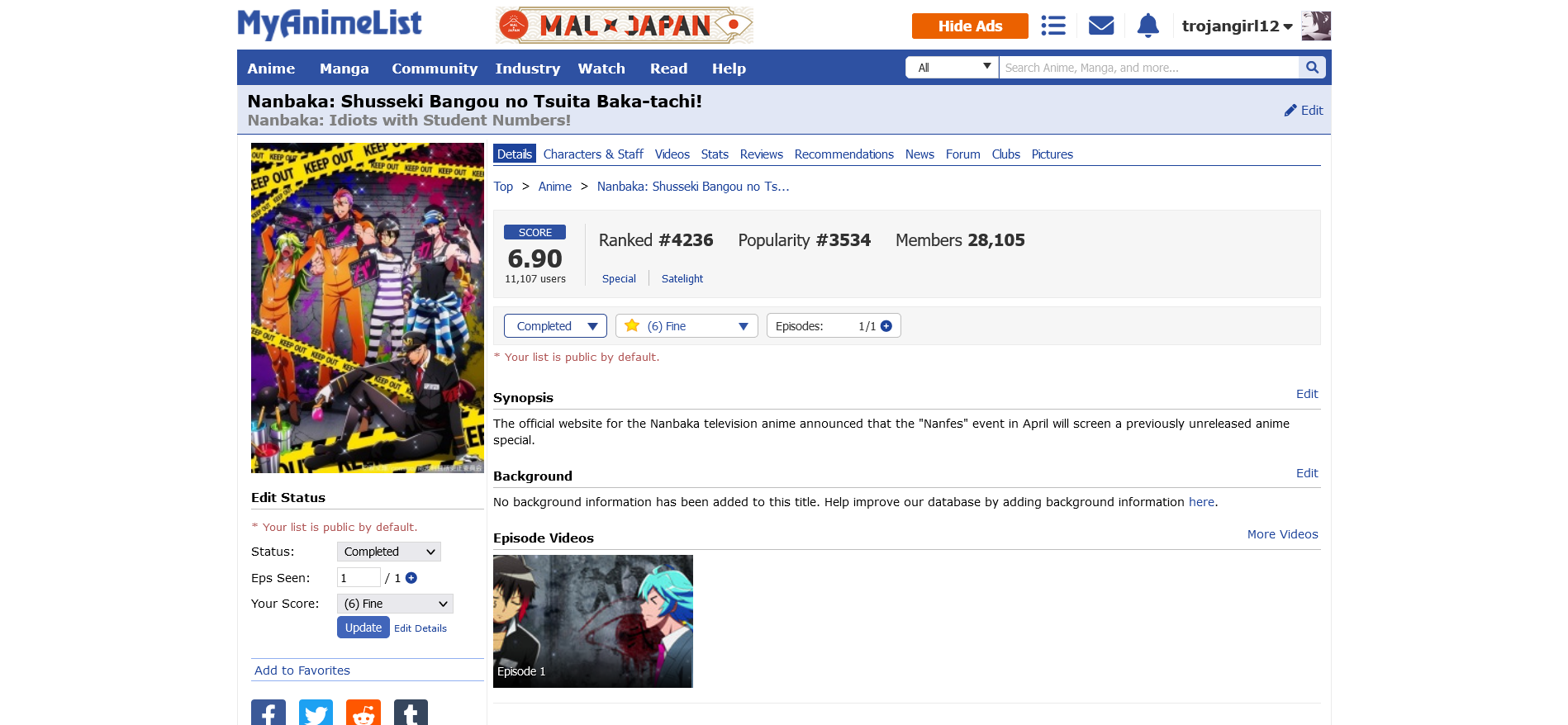Image resolution: width=1568 pixels, height=725 pixels.
Task: Share on Twitter icon
Action: 316,713
